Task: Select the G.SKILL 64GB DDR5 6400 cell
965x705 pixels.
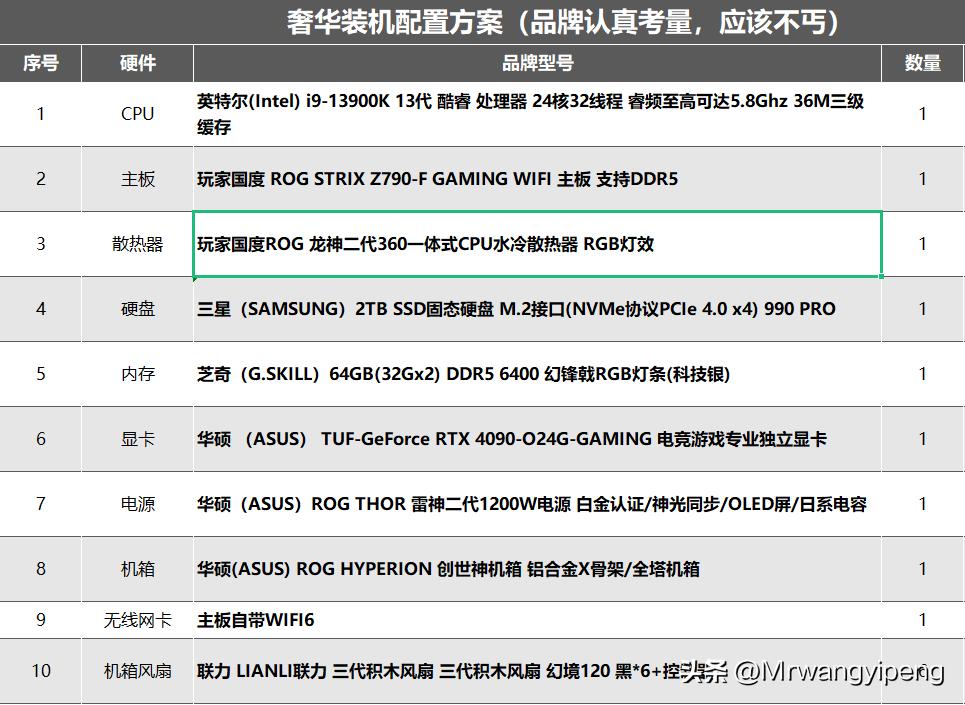Action: coord(537,374)
